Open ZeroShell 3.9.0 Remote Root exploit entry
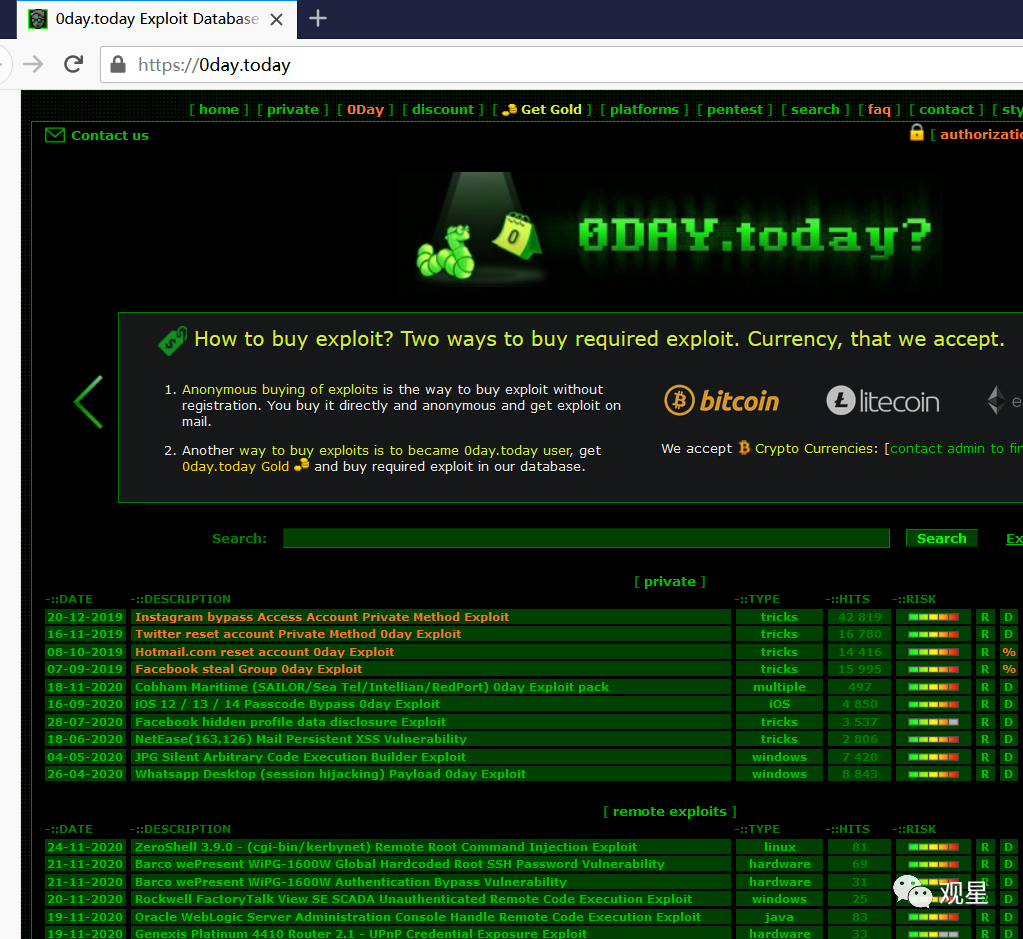Image resolution: width=1023 pixels, height=939 pixels. pos(386,847)
